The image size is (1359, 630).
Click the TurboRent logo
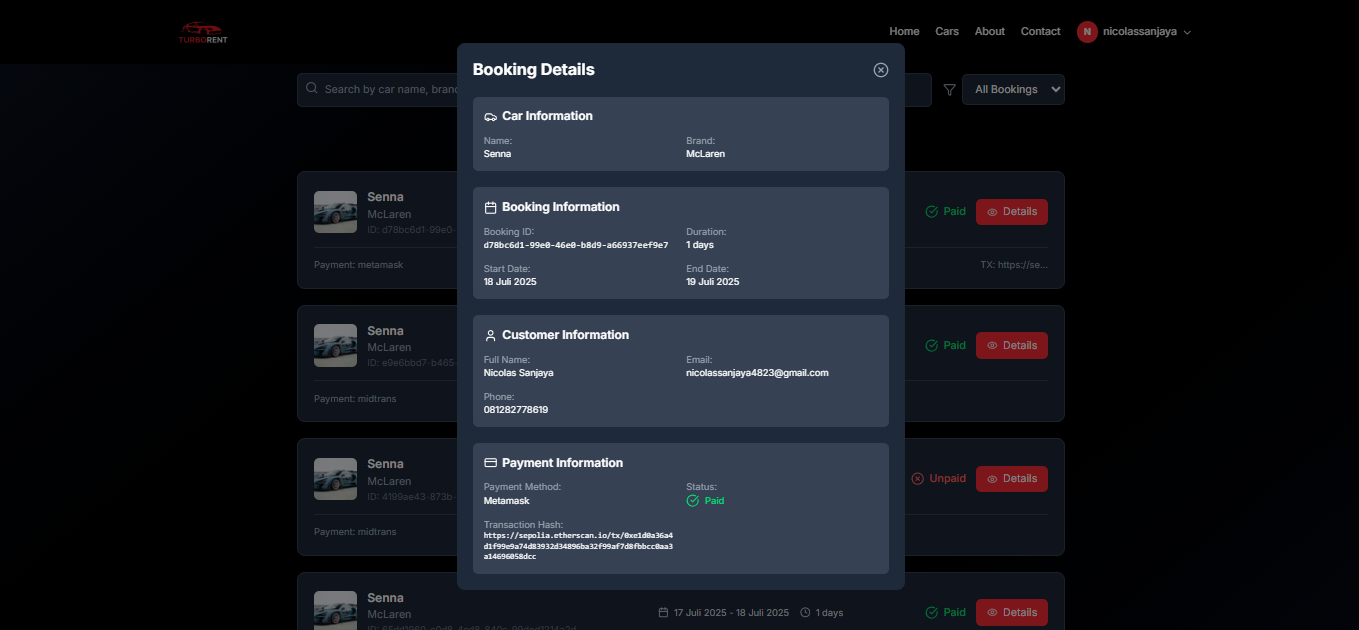tap(203, 32)
